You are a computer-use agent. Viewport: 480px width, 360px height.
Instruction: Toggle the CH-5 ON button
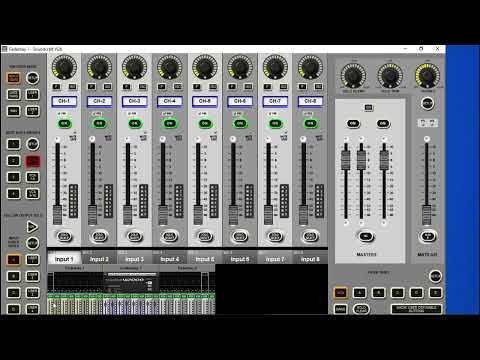[205, 123]
